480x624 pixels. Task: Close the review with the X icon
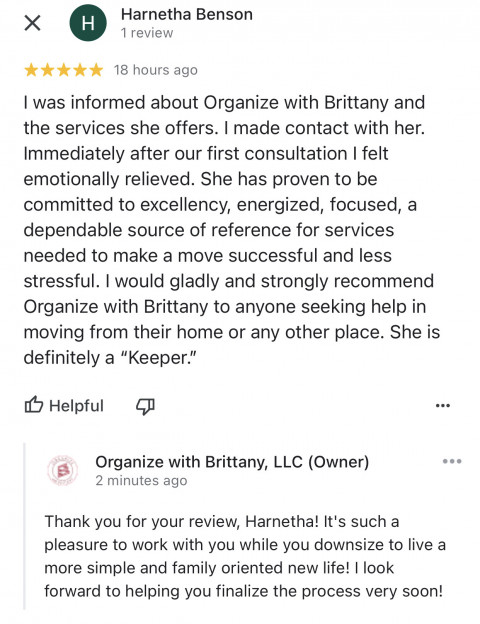(x=32, y=23)
